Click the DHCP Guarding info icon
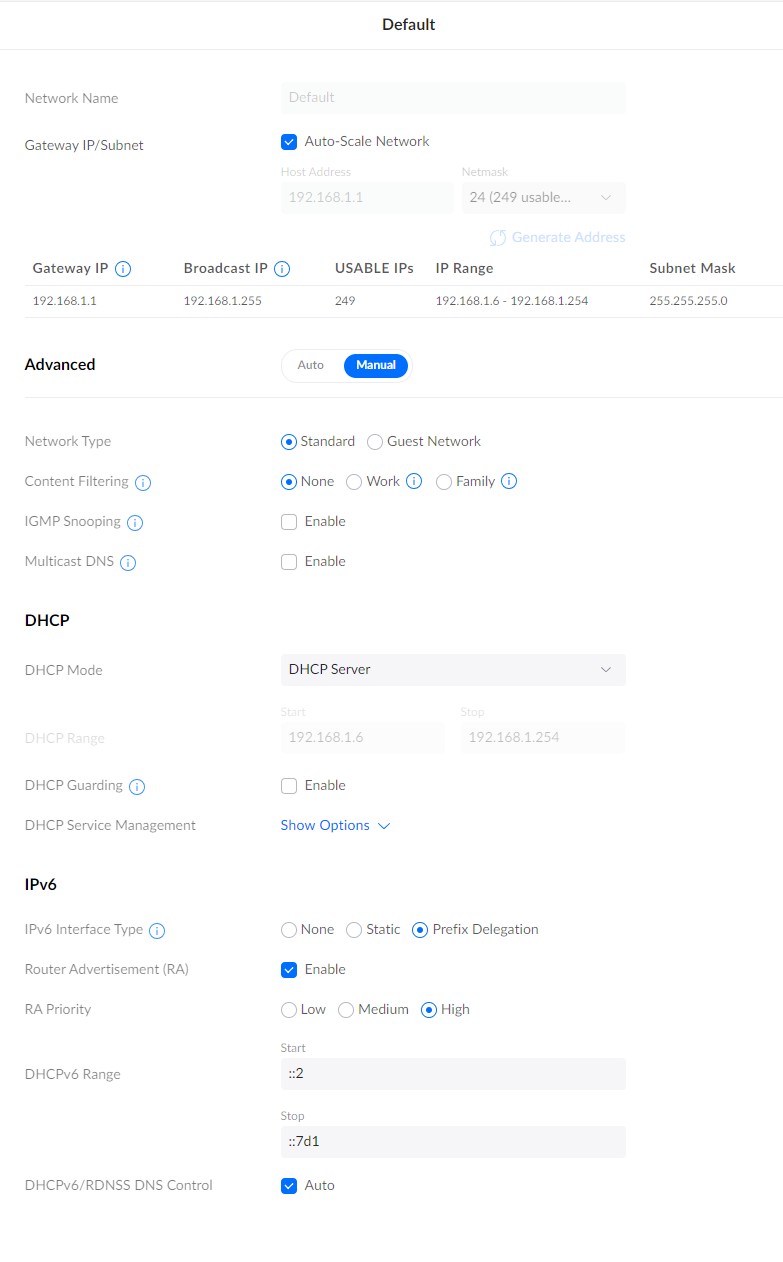 click(137, 786)
